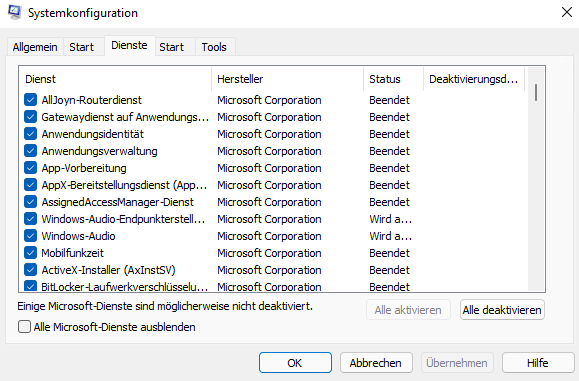The height and width of the screenshot is (381, 579).
Task: Select the AssignedAccessManager-Dienst name
Action: tap(117, 202)
